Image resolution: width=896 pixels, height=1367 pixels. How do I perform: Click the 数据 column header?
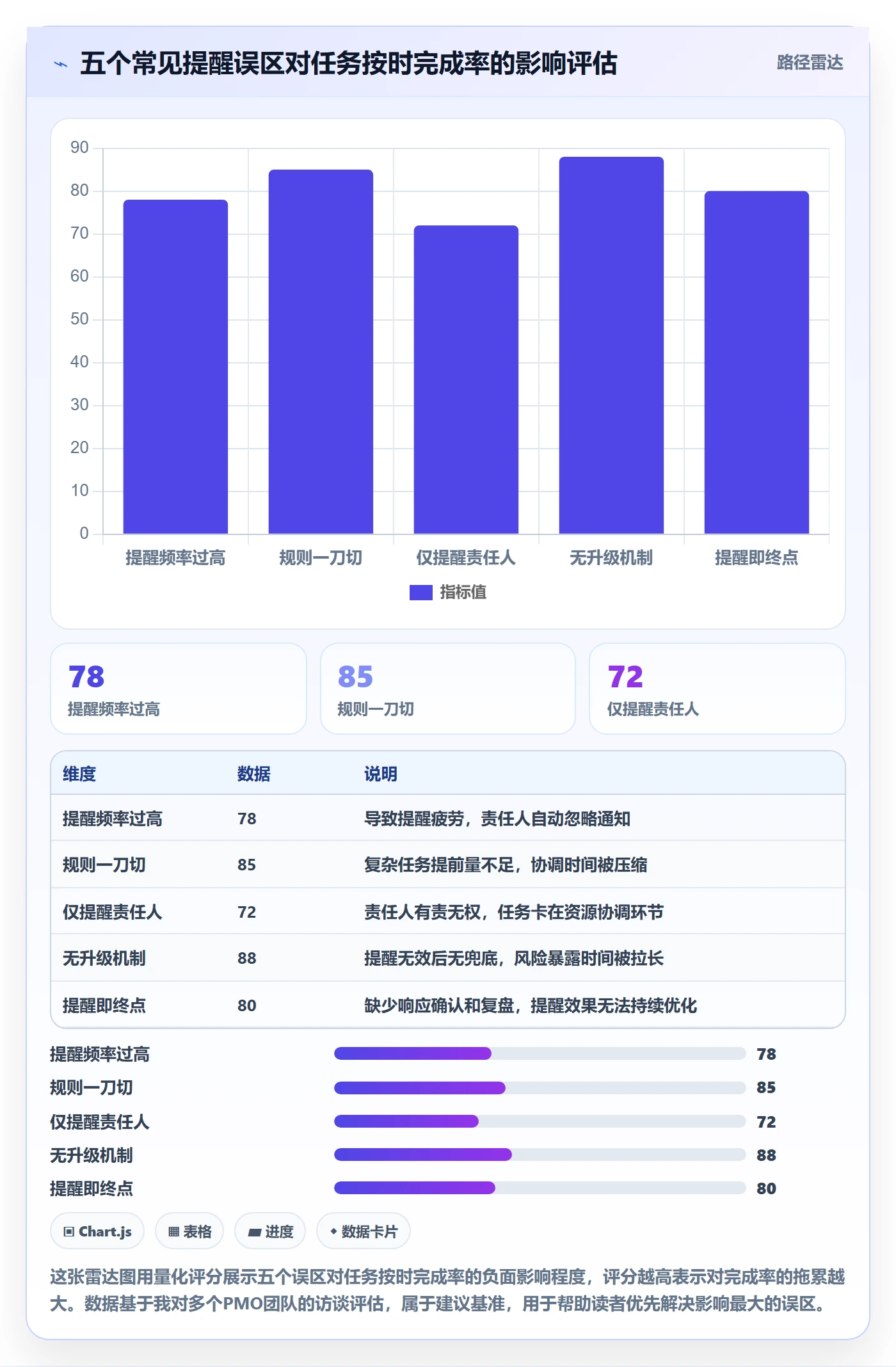[x=254, y=774]
